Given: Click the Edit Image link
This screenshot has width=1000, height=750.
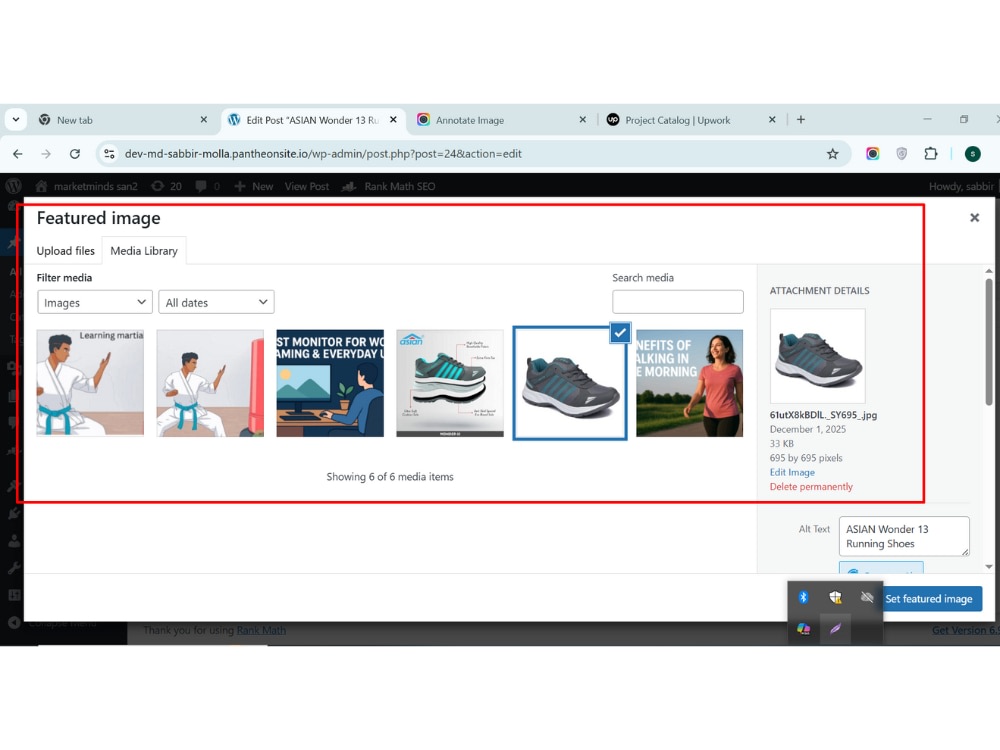Looking at the screenshot, I should click(x=792, y=472).
